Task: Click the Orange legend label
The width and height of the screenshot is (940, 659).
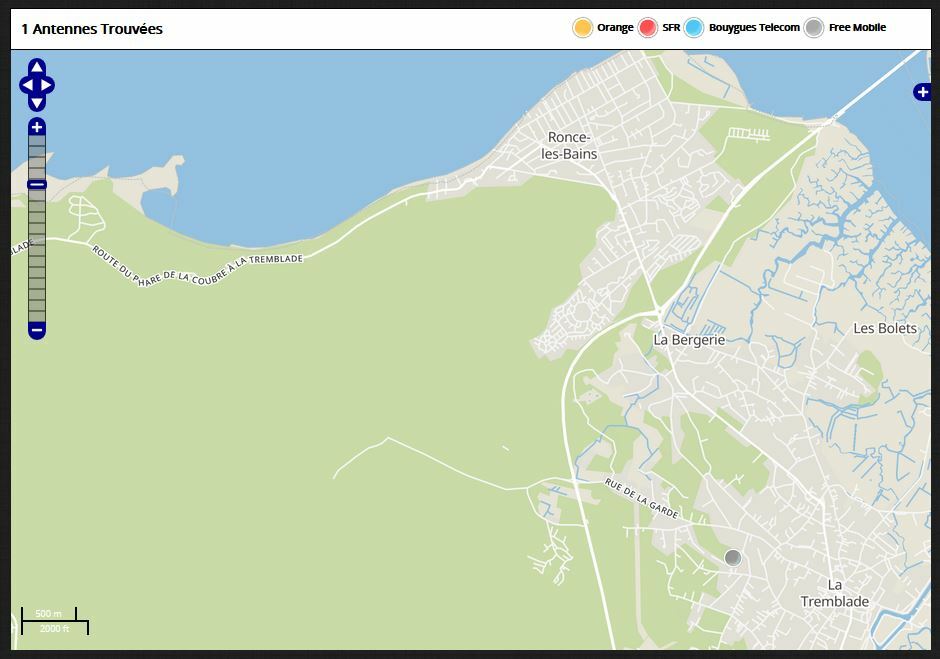Action: click(615, 28)
